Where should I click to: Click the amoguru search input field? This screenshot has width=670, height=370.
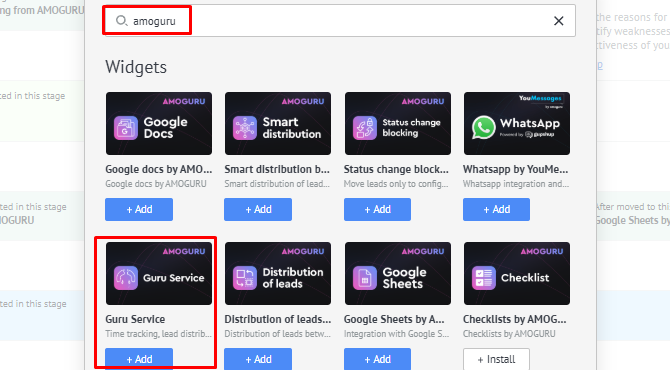[340, 21]
